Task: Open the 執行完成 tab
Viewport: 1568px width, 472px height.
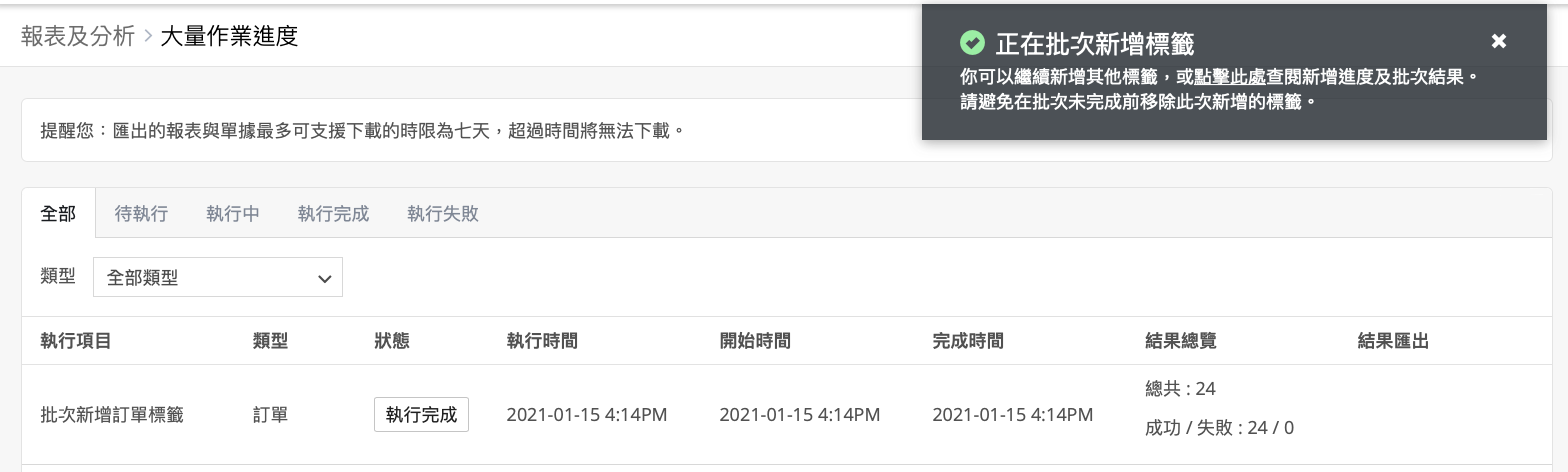Action: pos(333,213)
